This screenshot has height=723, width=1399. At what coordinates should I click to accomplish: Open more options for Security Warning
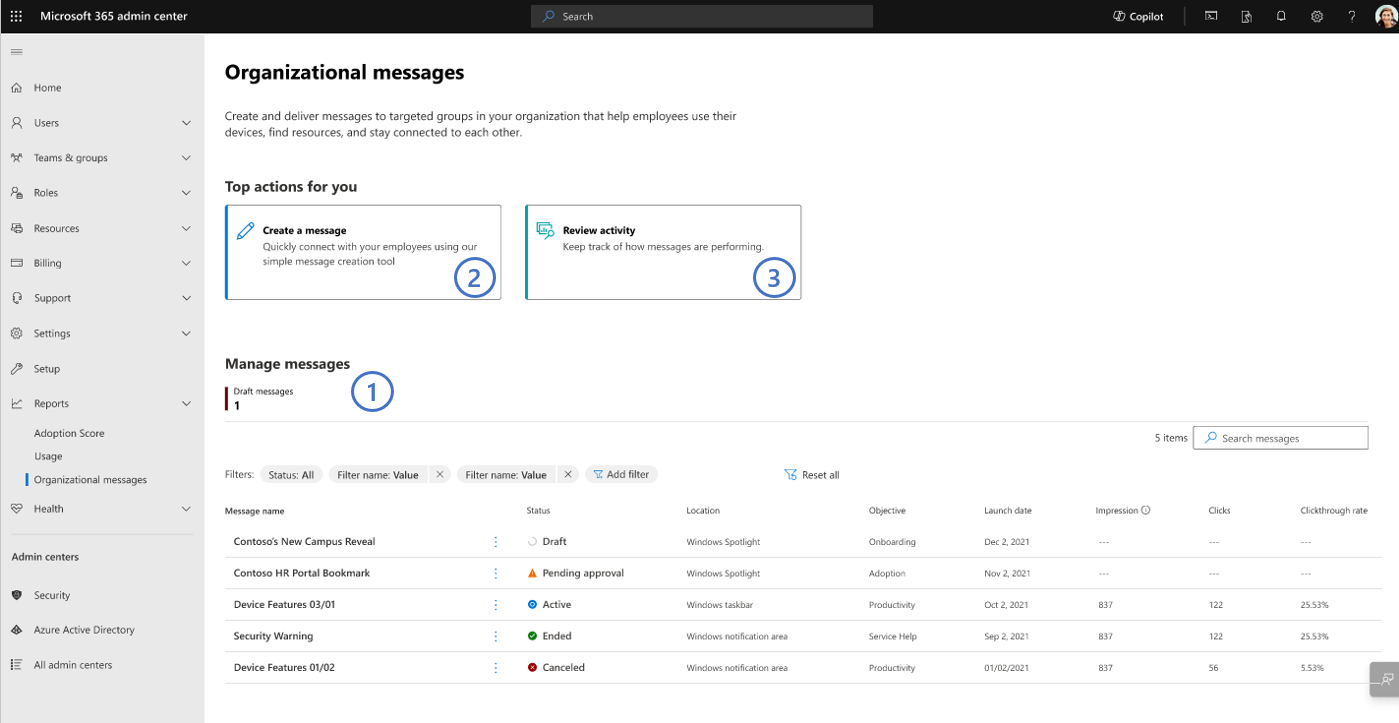[495, 636]
